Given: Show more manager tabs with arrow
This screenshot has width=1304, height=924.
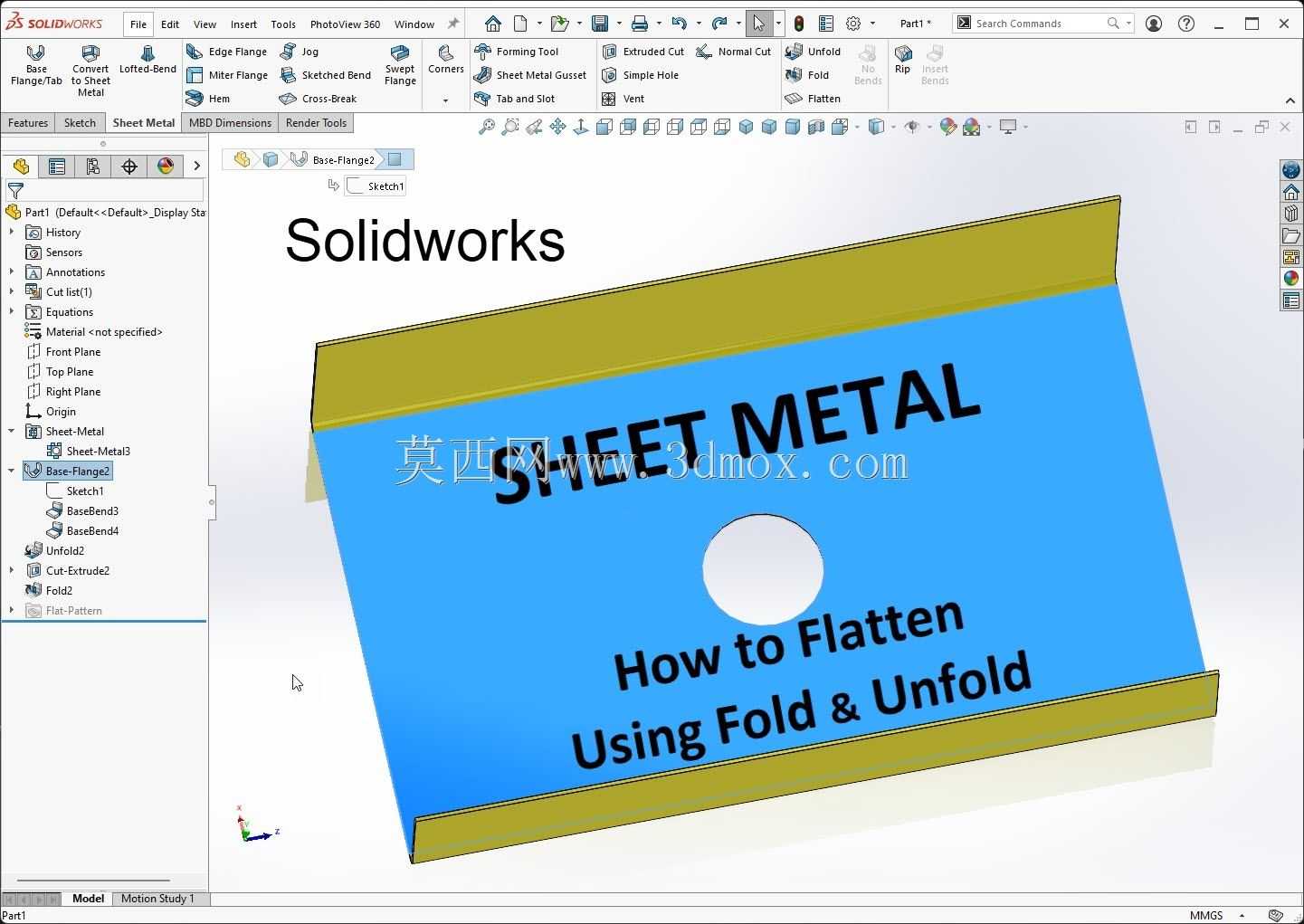Looking at the screenshot, I should click(196, 167).
